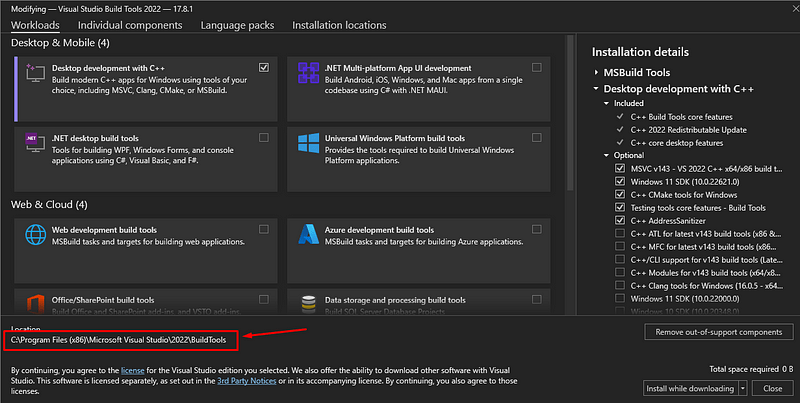This screenshot has width=800, height=403.
Task: Collapse the Included components list
Action: (606, 103)
